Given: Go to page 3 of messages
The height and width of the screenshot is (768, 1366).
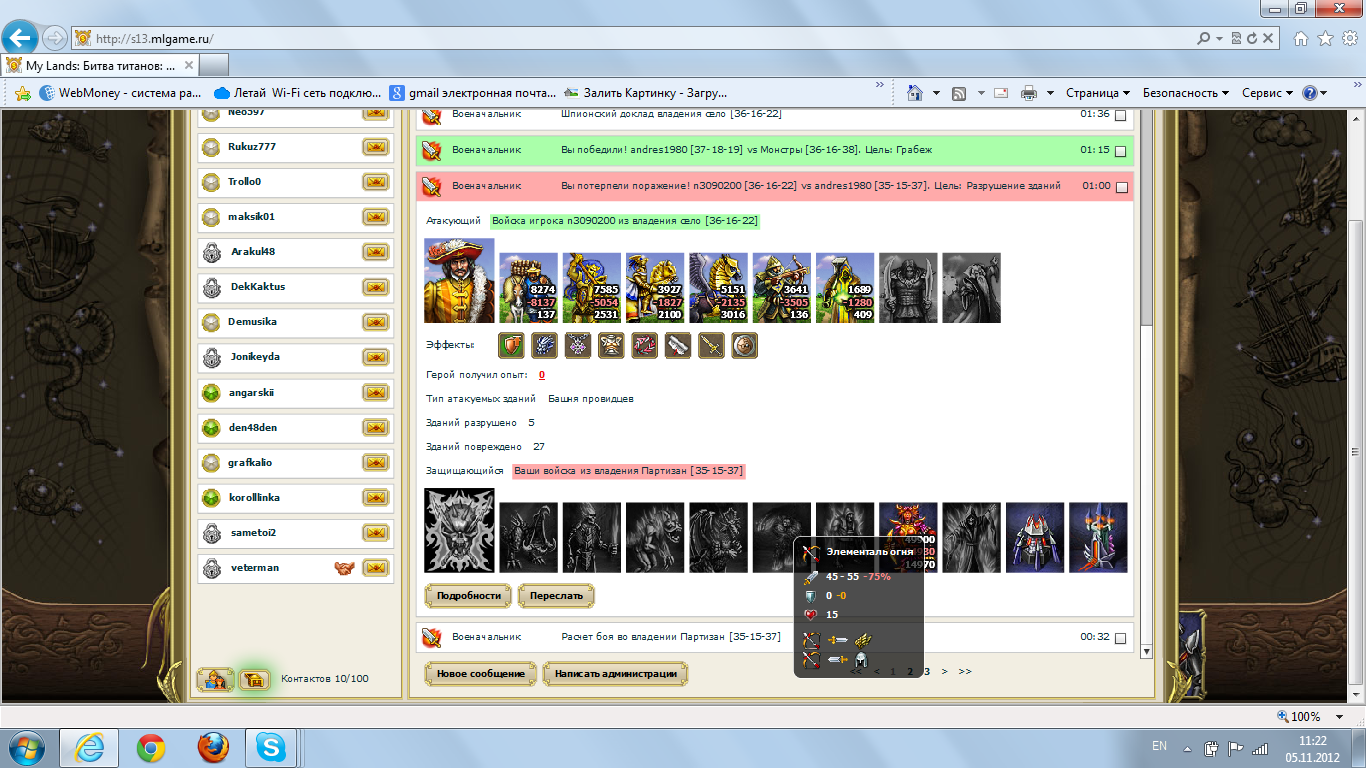Looking at the screenshot, I should coord(927,672).
